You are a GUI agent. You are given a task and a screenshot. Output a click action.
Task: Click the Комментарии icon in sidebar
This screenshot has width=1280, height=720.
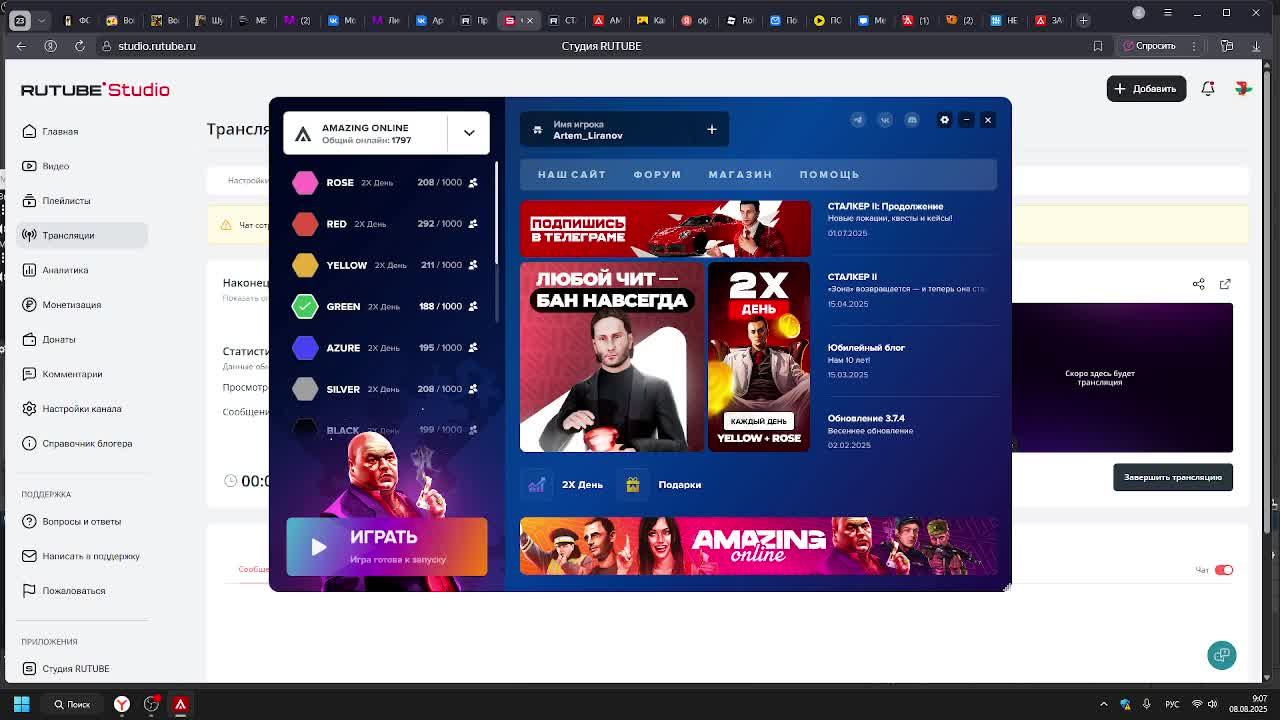[29, 374]
